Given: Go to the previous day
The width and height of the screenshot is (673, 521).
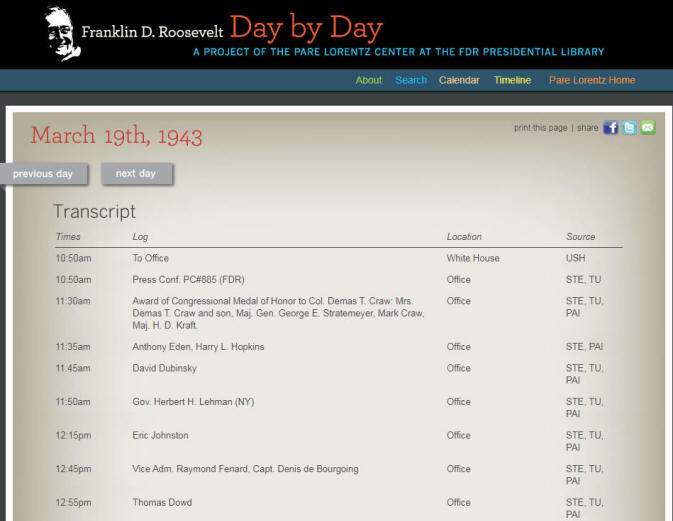Looking at the screenshot, I should [x=43, y=174].
